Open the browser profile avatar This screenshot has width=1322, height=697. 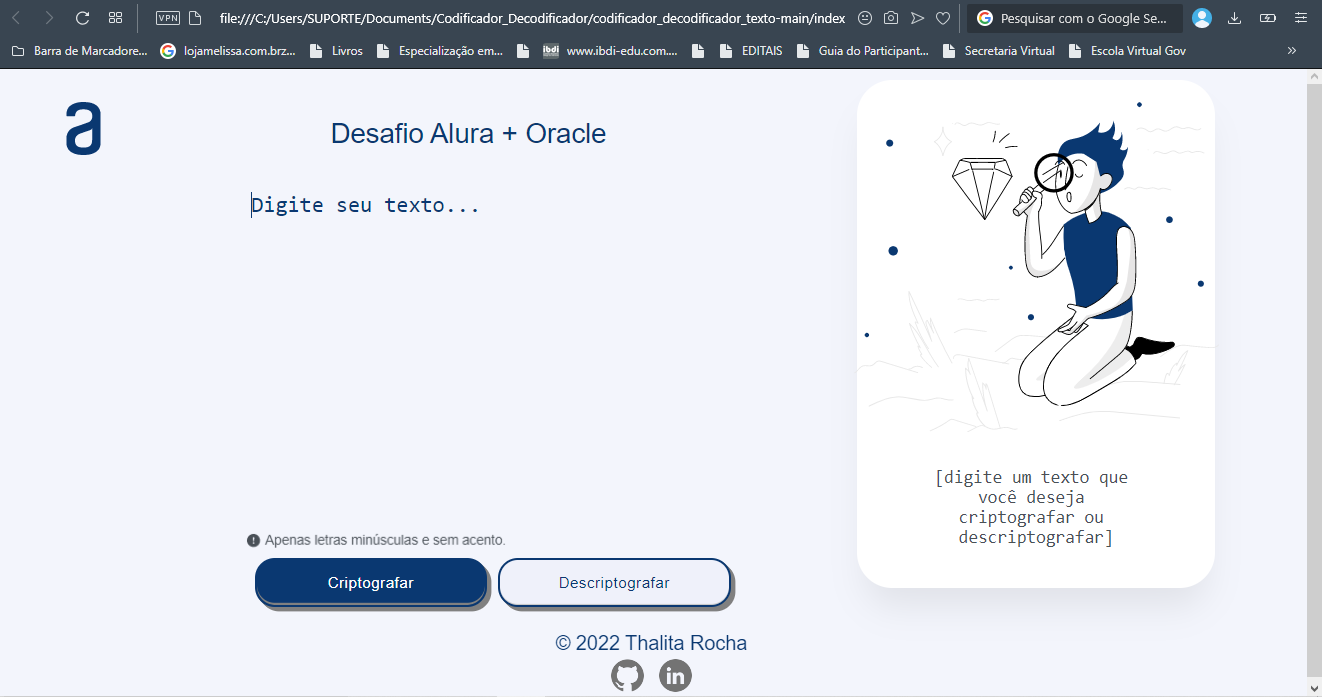(x=1201, y=17)
